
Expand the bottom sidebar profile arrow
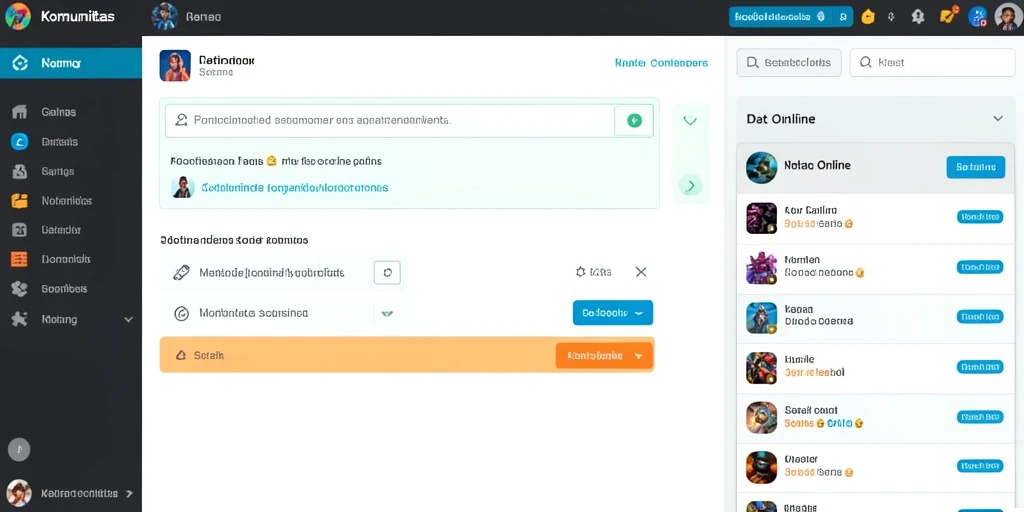[x=129, y=494]
